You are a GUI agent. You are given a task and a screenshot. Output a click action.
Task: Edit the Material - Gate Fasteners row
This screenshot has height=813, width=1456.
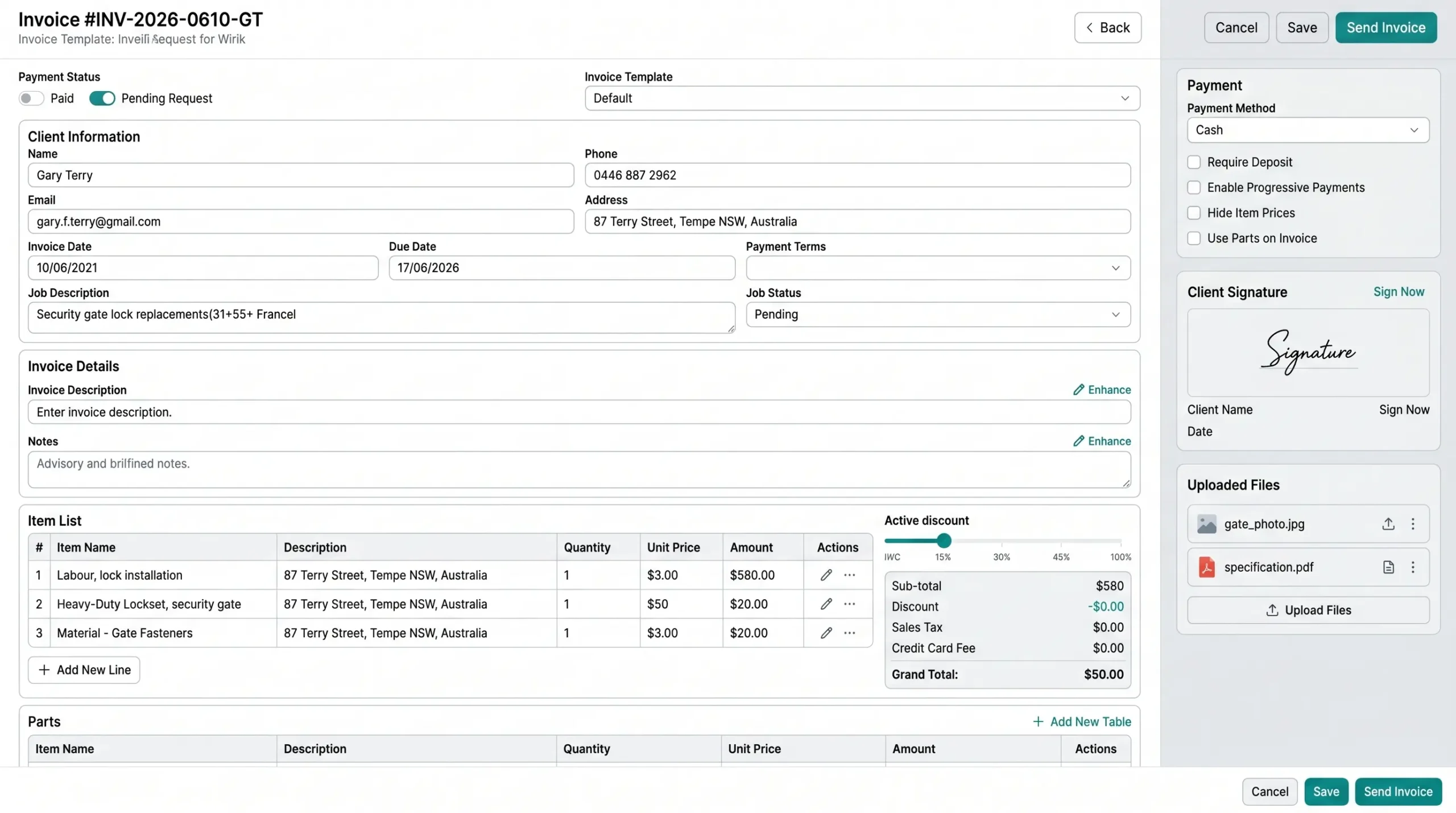click(826, 633)
